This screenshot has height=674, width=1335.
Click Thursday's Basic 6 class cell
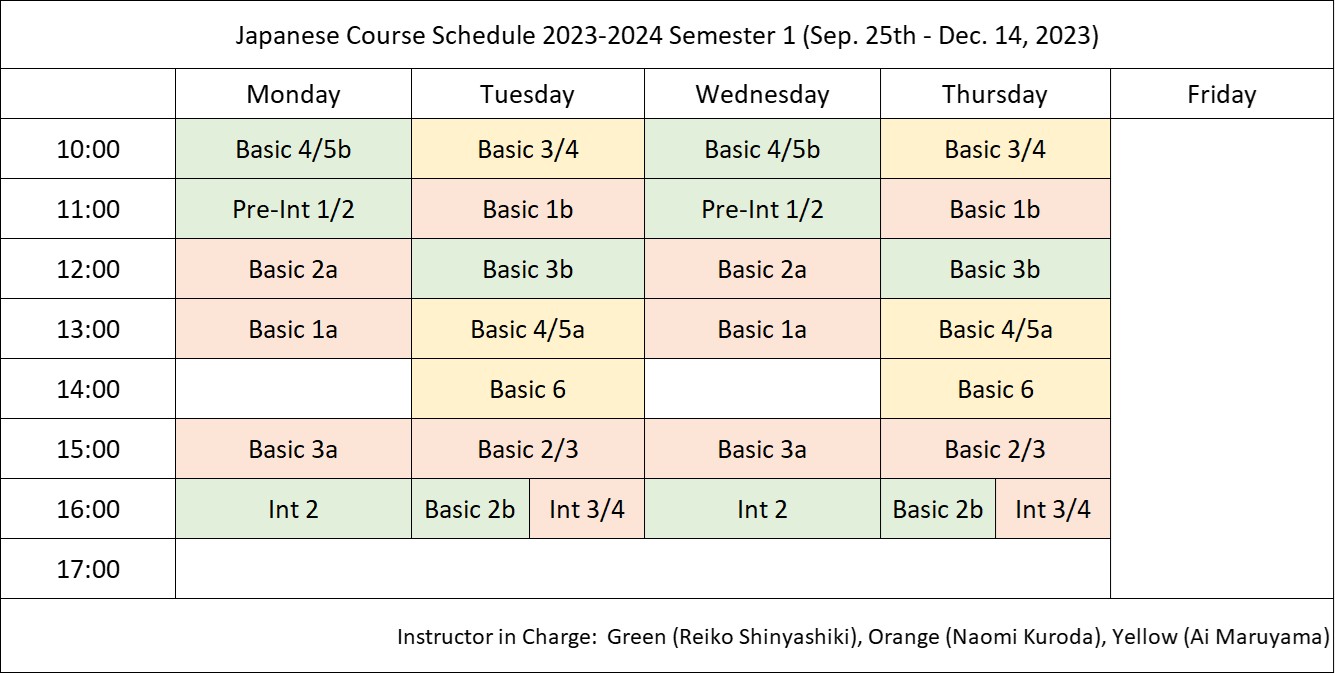[x=994, y=389]
